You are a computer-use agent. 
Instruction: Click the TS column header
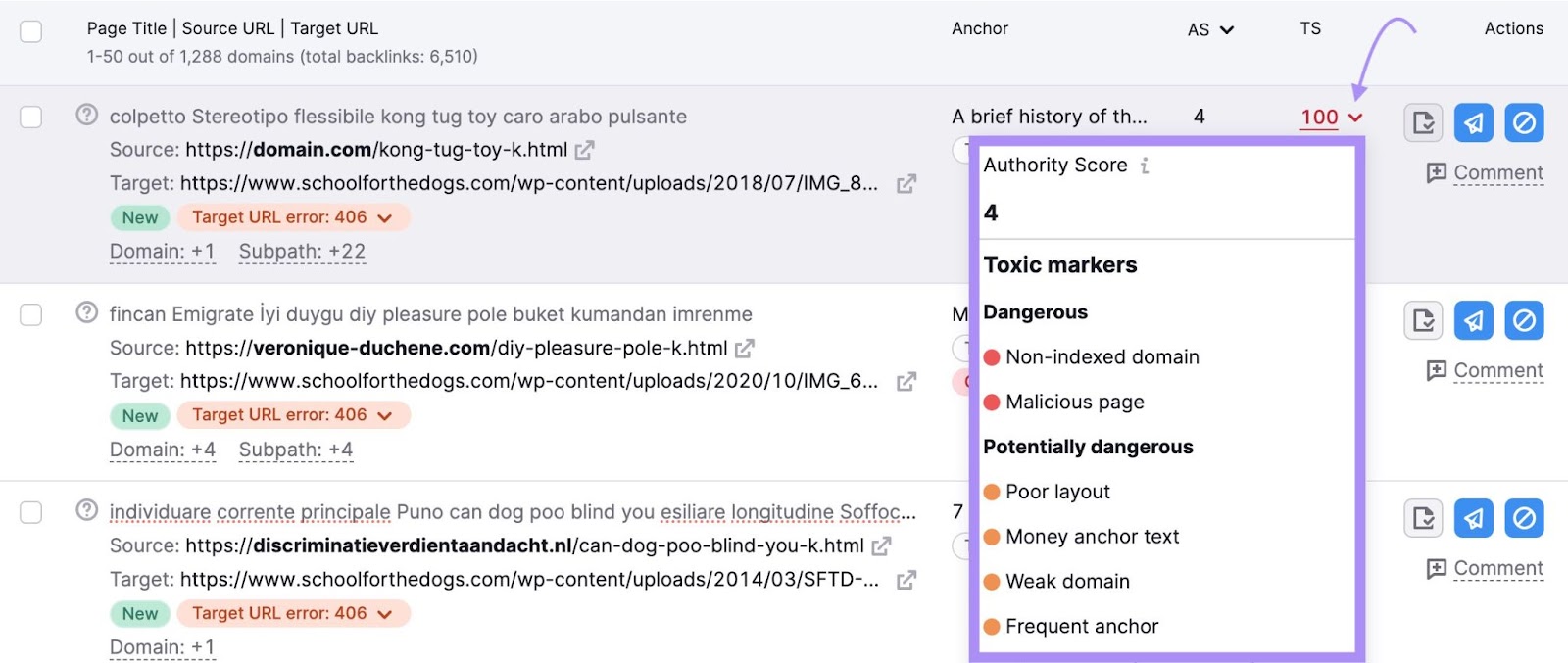[1310, 29]
